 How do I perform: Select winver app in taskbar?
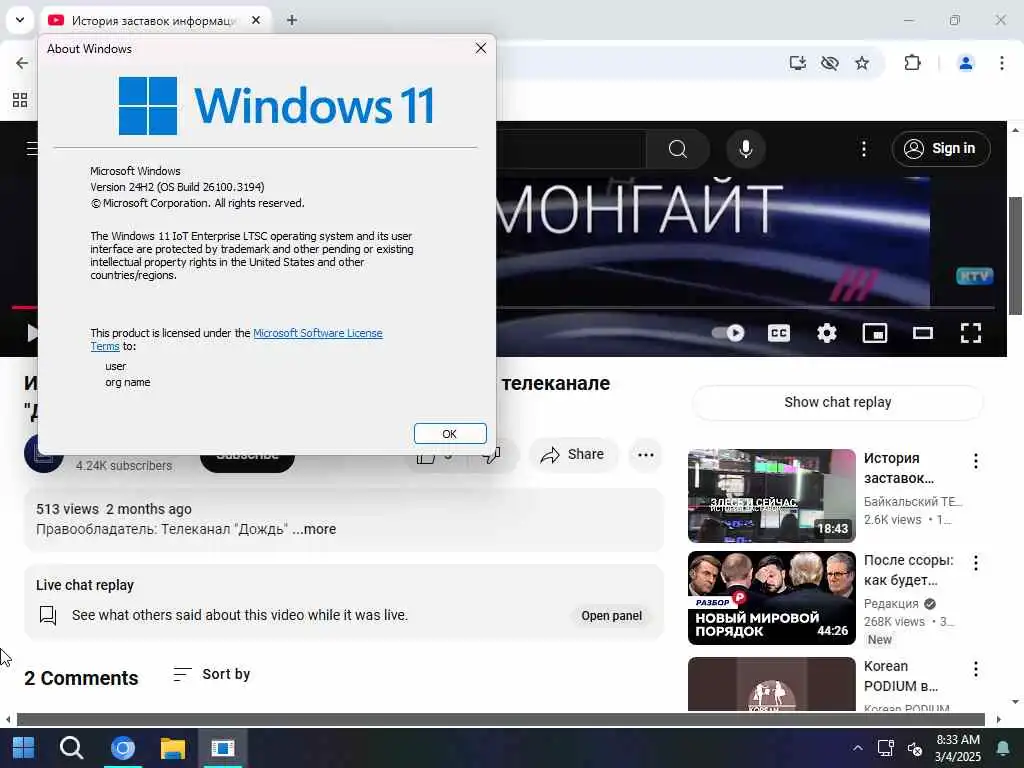[x=223, y=748]
